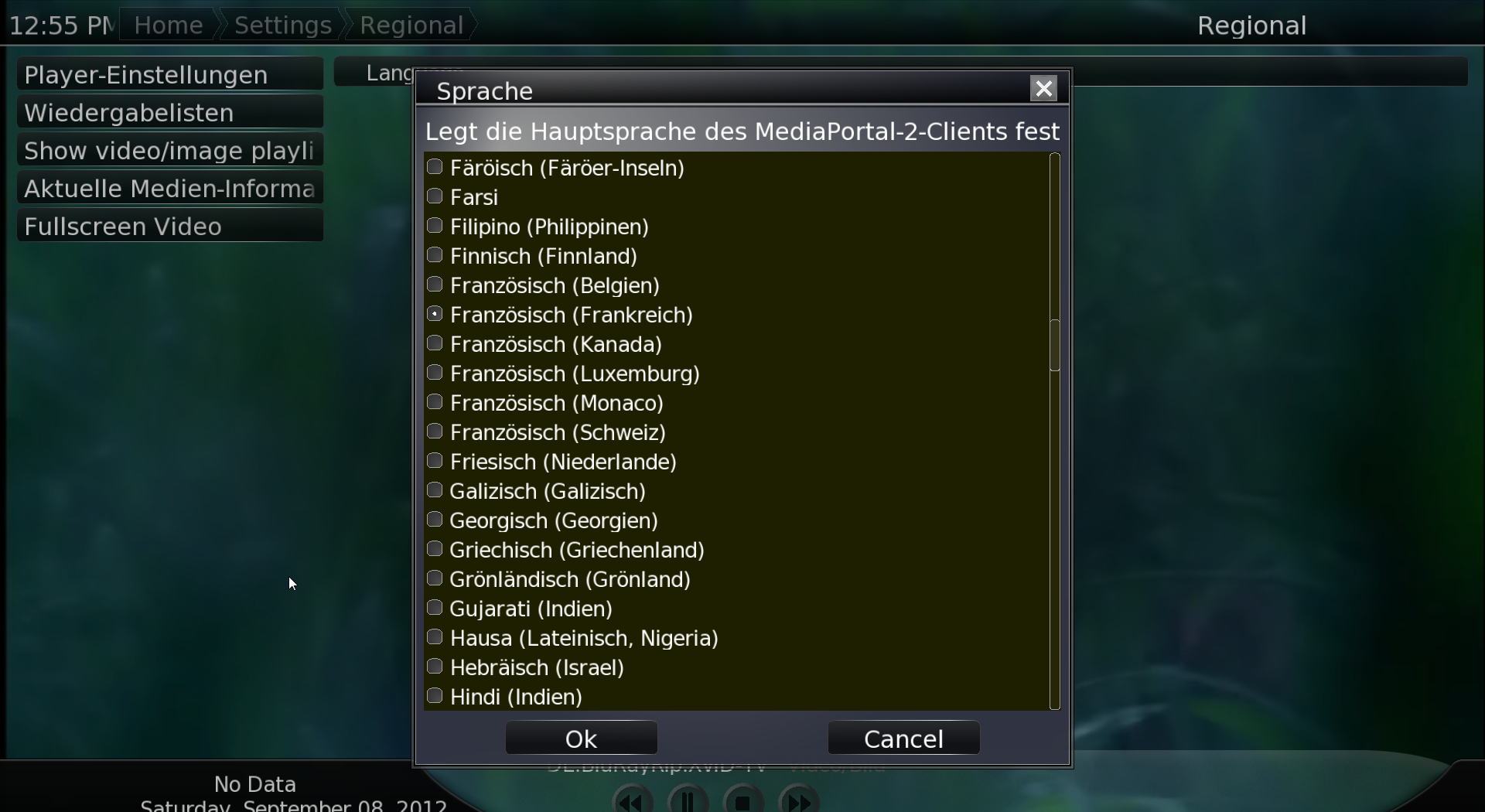This screenshot has height=812, width=1485.
Task: Click the Cancel button
Action: coord(903,739)
